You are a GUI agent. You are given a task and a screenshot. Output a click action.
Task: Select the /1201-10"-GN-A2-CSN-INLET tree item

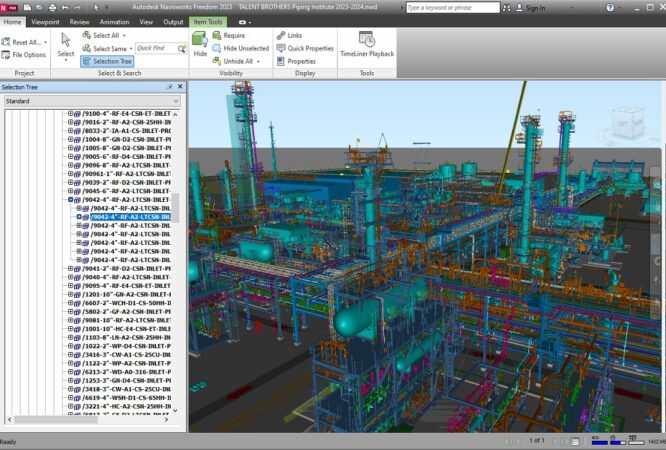pyautogui.click(x=126, y=294)
